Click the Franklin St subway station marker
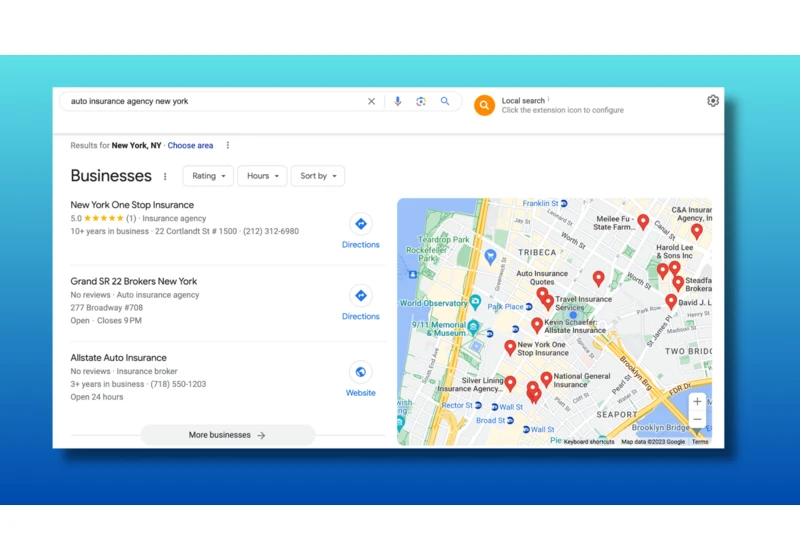This screenshot has height=560, width=800. [564, 203]
